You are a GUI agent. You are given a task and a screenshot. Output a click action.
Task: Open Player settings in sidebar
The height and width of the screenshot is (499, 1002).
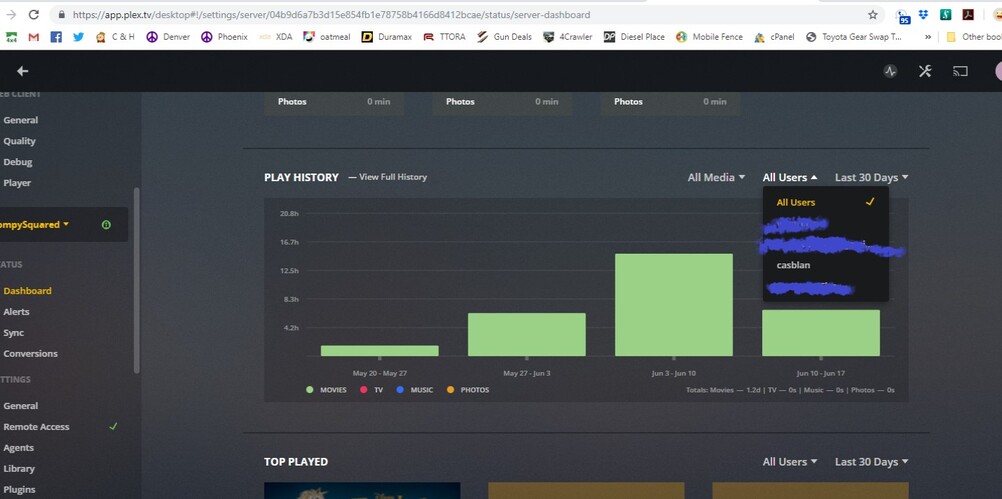(x=17, y=183)
